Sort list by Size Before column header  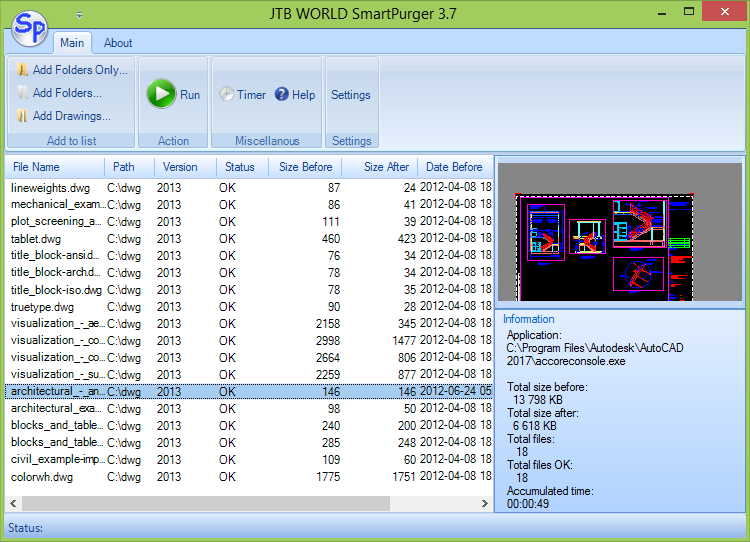305,167
